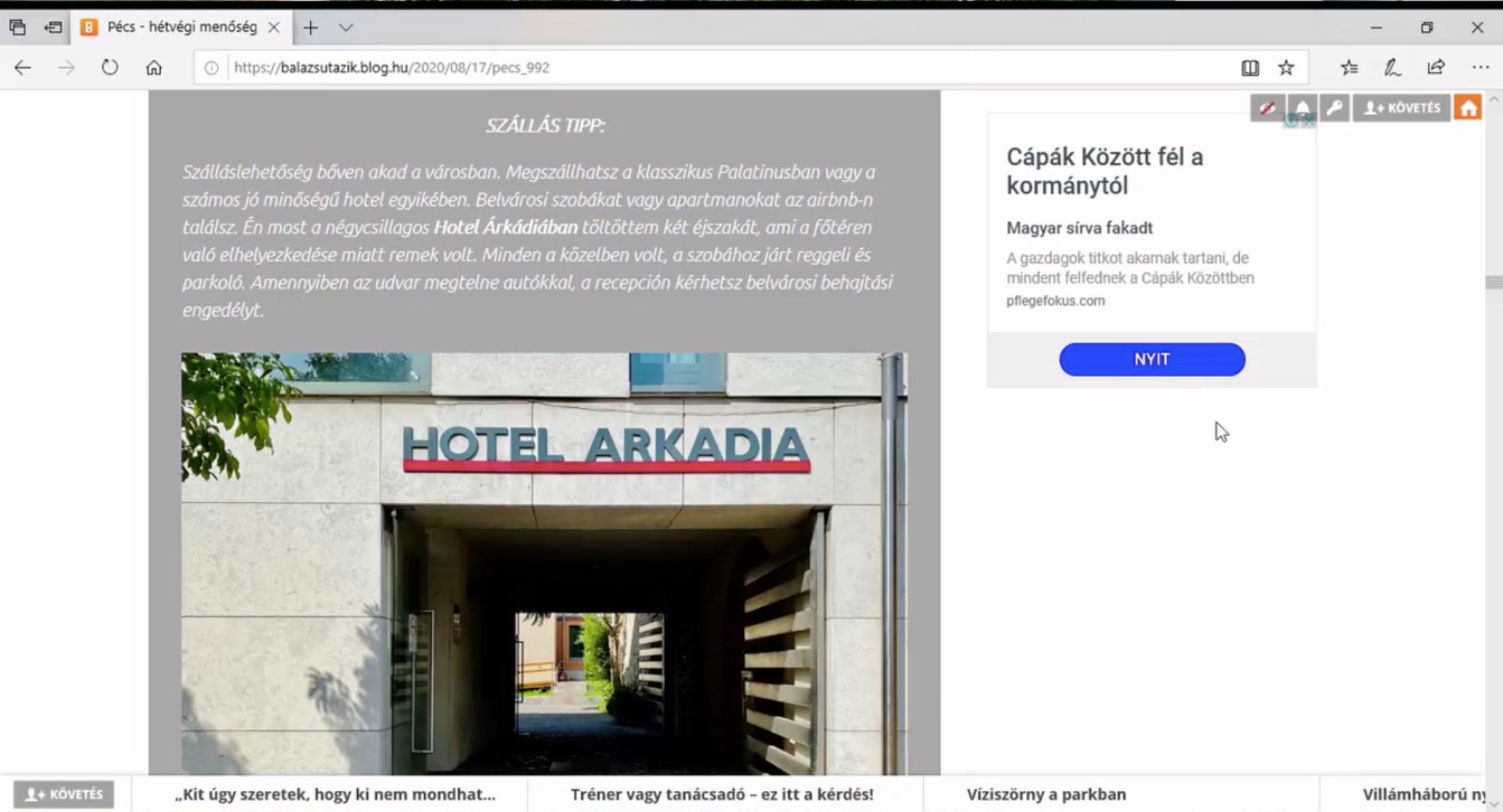View site information icon in address bar
The height and width of the screenshot is (812, 1503).
[212, 68]
